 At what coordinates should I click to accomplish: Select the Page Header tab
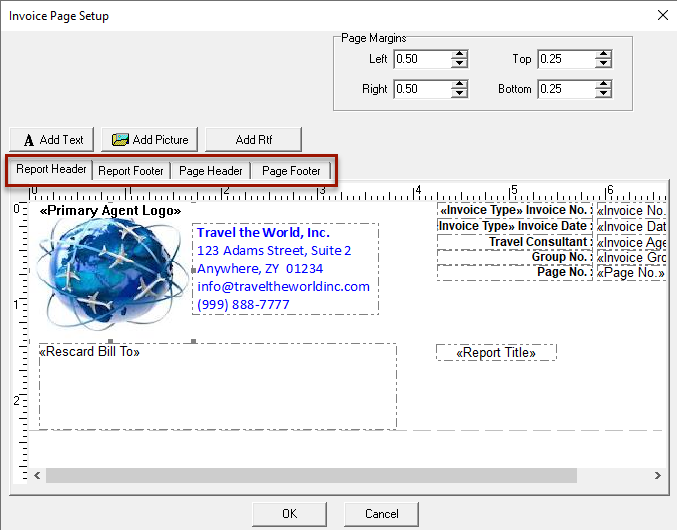pyautogui.click(x=211, y=171)
